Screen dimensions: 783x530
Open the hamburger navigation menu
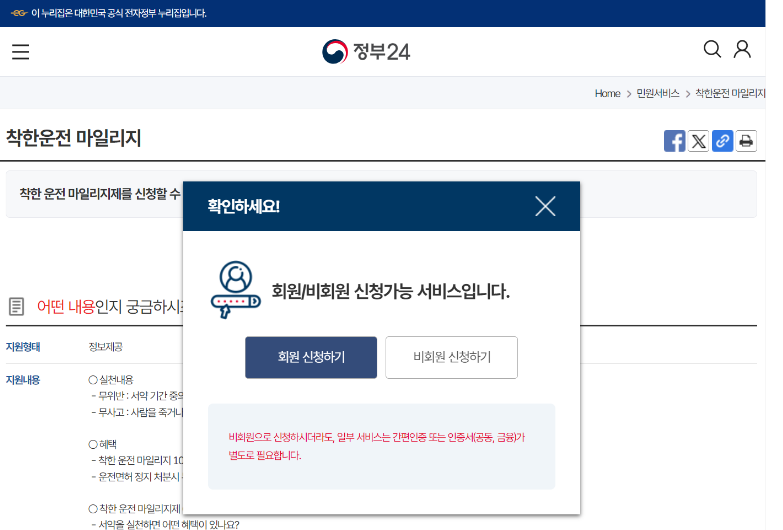(20, 51)
